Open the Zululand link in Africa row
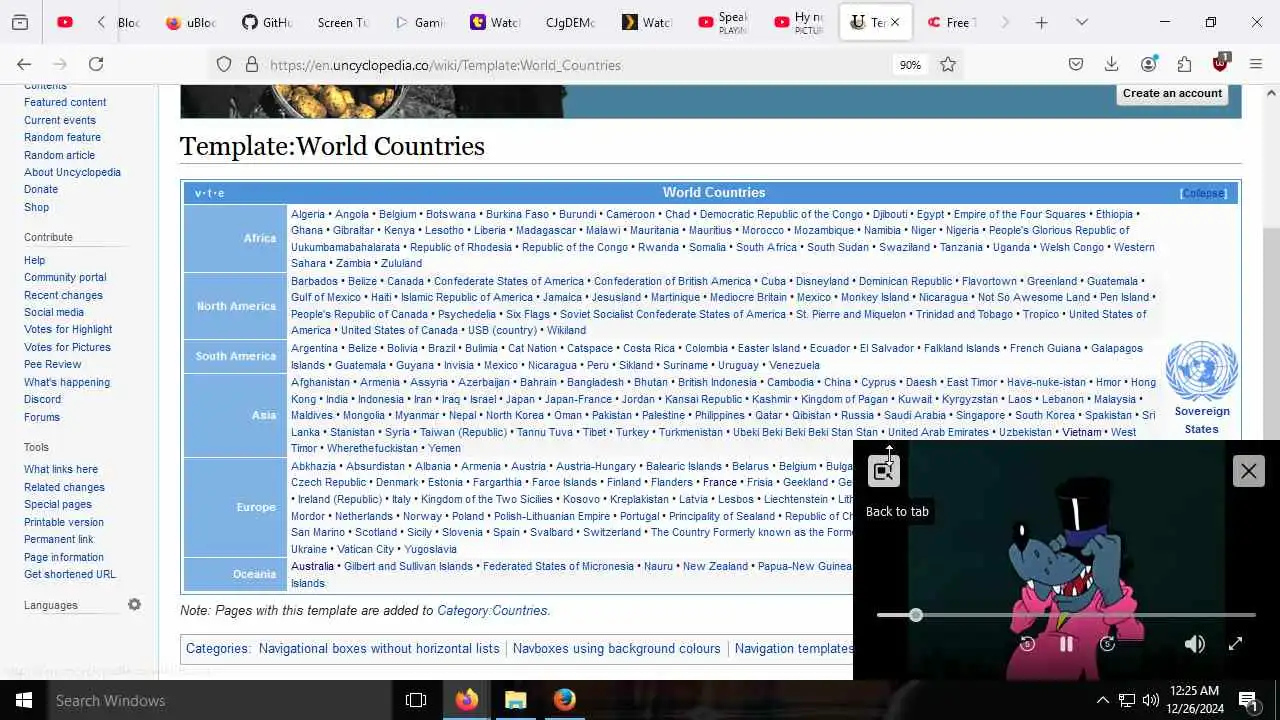The image size is (1280, 720). pyautogui.click(x=401, y=264)
